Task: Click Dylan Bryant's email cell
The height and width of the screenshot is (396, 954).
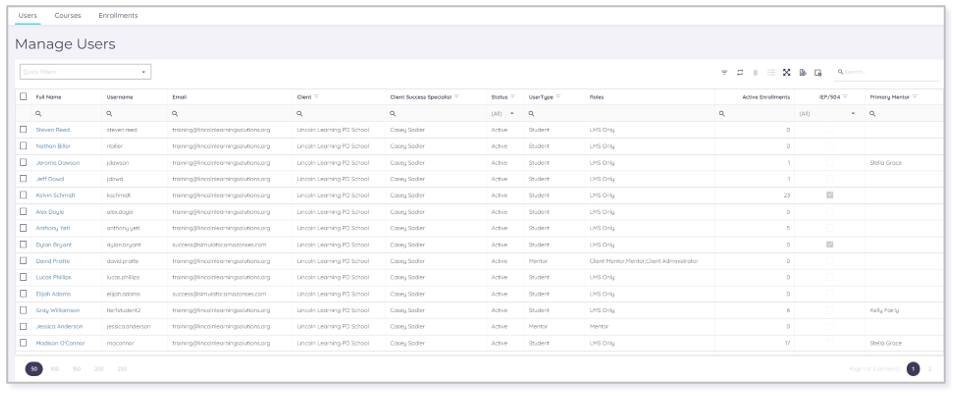Action: [x=219, y=245]
